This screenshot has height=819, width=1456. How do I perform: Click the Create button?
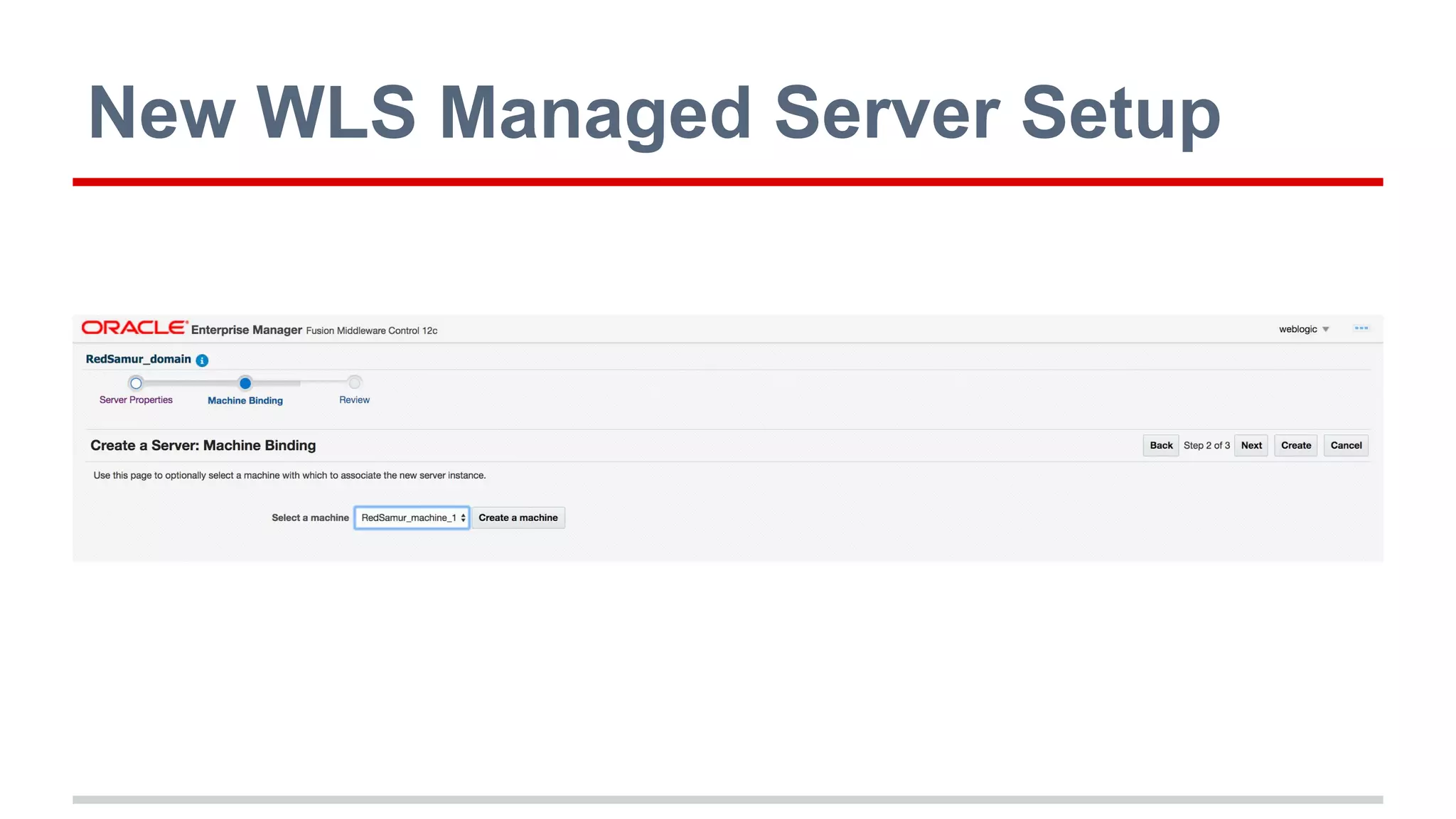coord(1296,446)
